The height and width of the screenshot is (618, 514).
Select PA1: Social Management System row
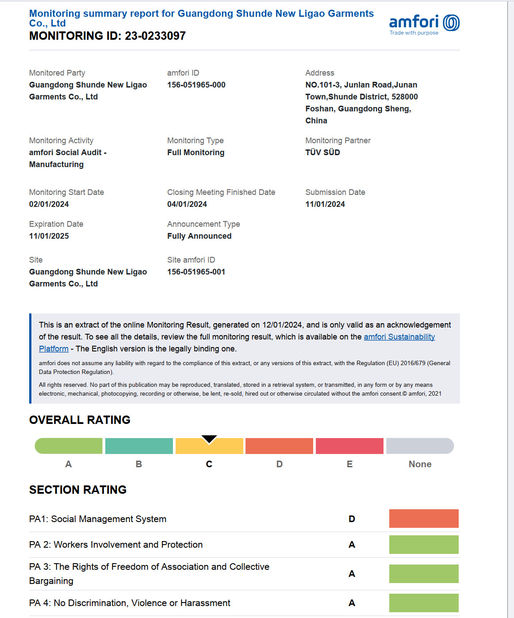click(x=244, y=519)
